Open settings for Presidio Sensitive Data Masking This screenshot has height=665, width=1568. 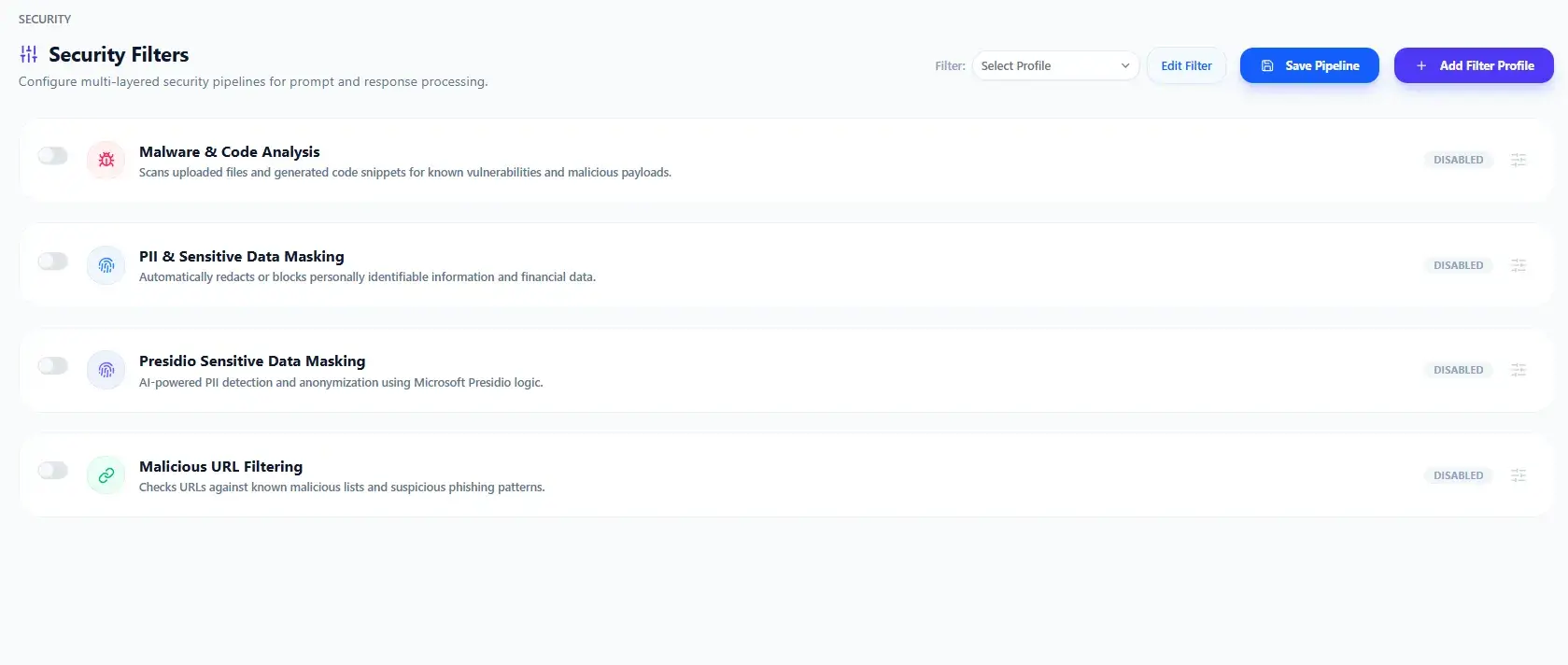coord(1519,370)
